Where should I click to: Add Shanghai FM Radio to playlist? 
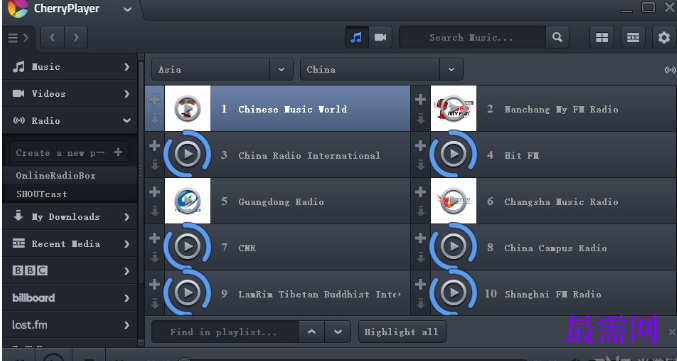point(421,285)
